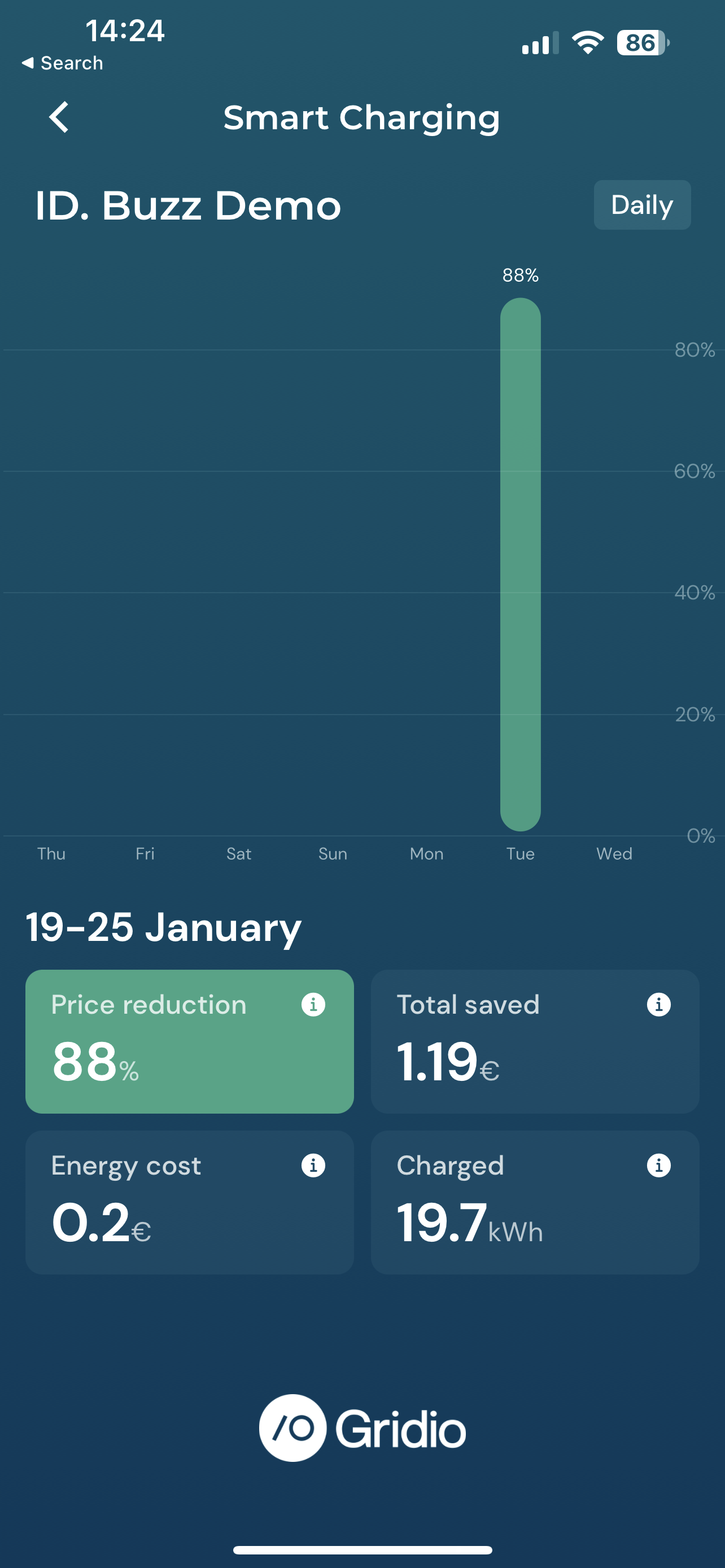Image resolution: width=725 pixels, height=1568 pixels.
Task: Return to Search via status bar link
Action: [63, 63]
